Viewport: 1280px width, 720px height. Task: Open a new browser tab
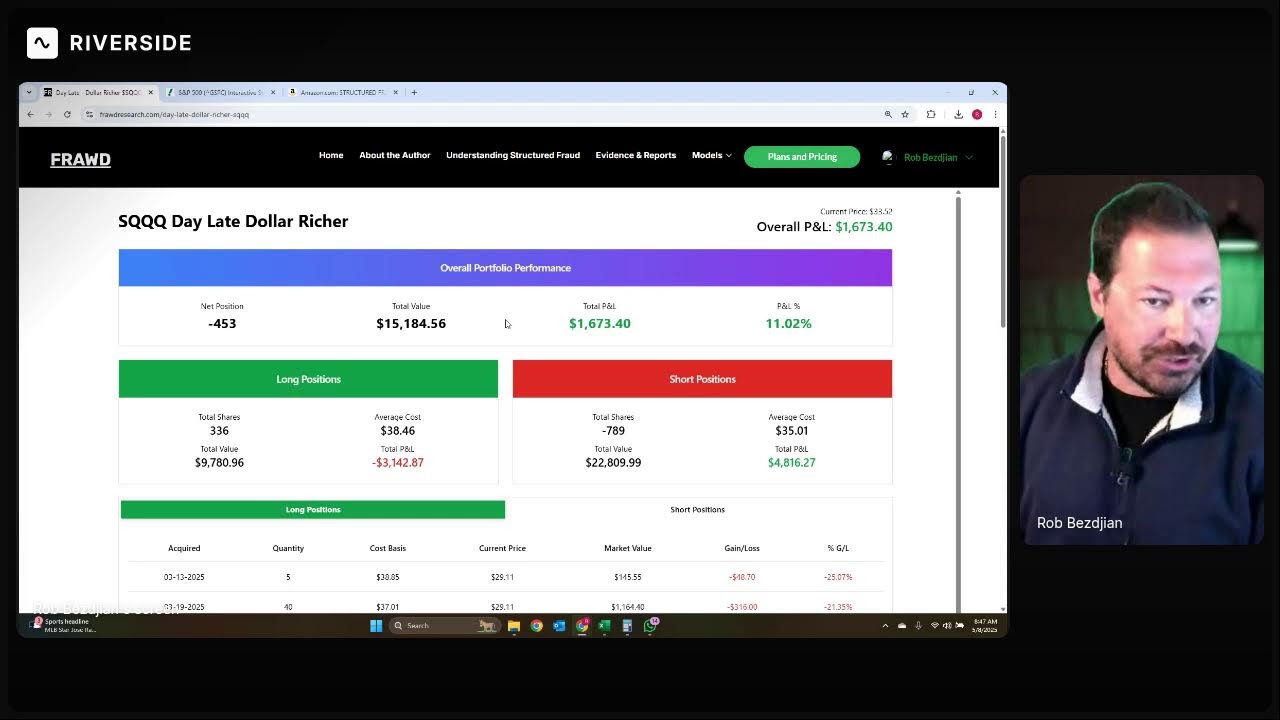point(414,92)
